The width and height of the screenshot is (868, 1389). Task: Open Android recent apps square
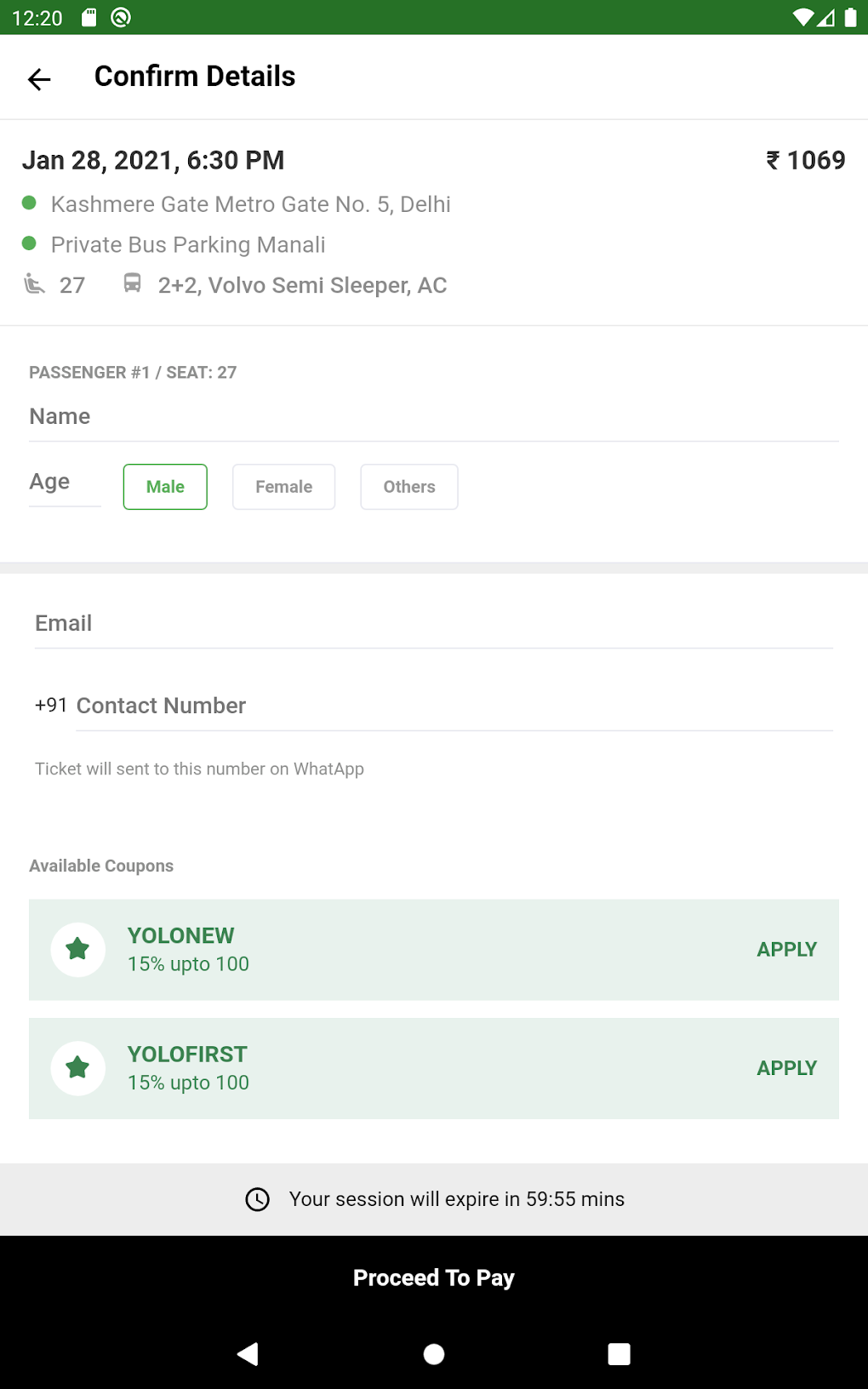pos(619,1353)
